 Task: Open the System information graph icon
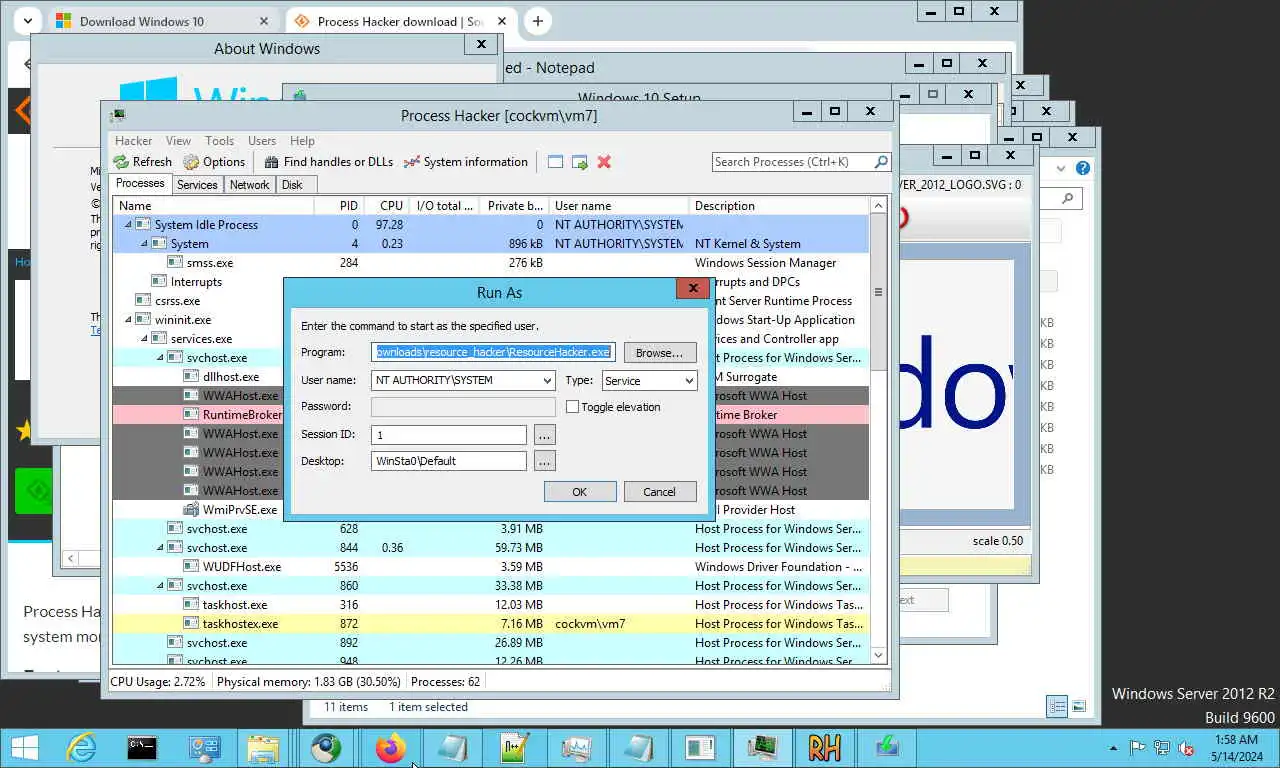(x=411, y=162)
